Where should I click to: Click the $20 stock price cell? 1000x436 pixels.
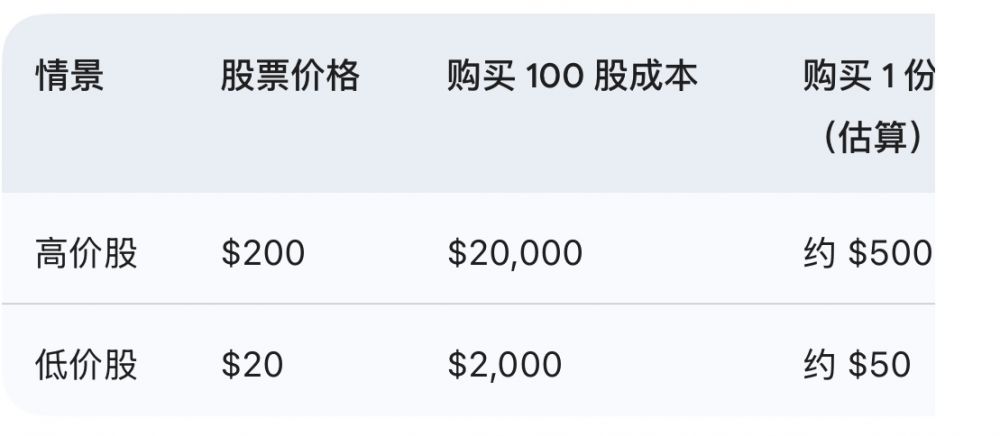click(x=252, y=364)
